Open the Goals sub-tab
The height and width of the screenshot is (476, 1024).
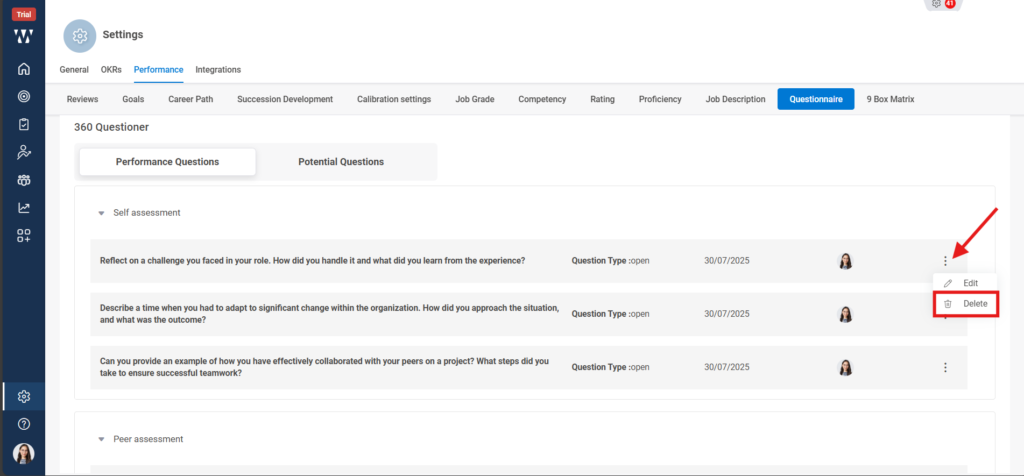coord(133,99)
